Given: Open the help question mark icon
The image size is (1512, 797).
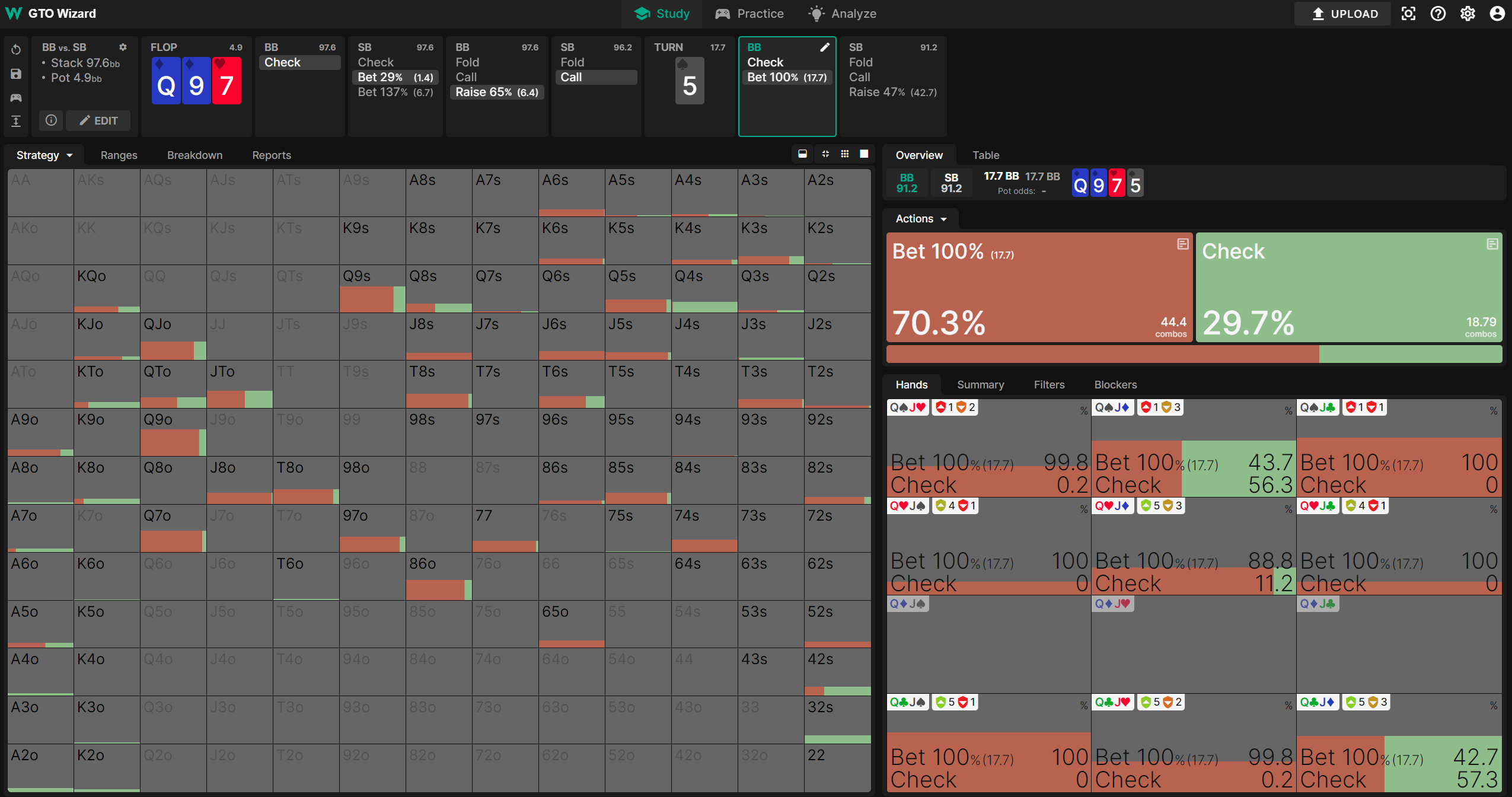Looking at the screenshot, I should (1438, 14).
